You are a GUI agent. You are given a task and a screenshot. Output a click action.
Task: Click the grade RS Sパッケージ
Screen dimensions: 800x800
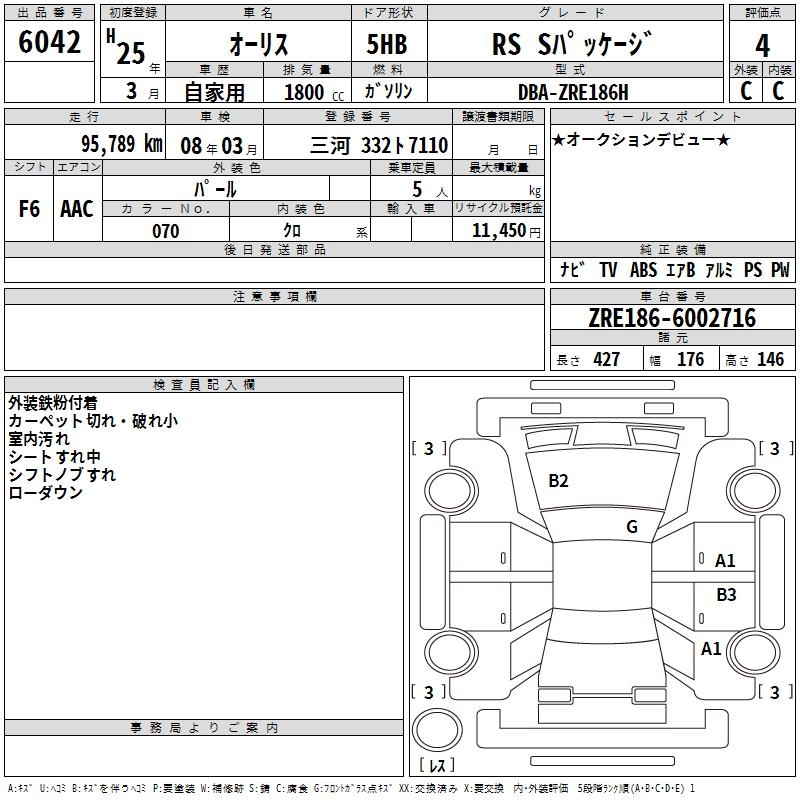pyautogui.click(x=572, y=43)
